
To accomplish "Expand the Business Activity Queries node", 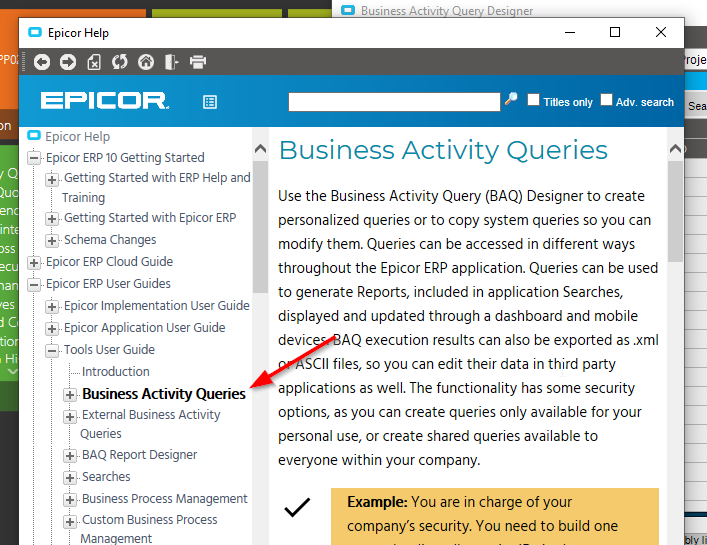I will click(x=70, y=395).
